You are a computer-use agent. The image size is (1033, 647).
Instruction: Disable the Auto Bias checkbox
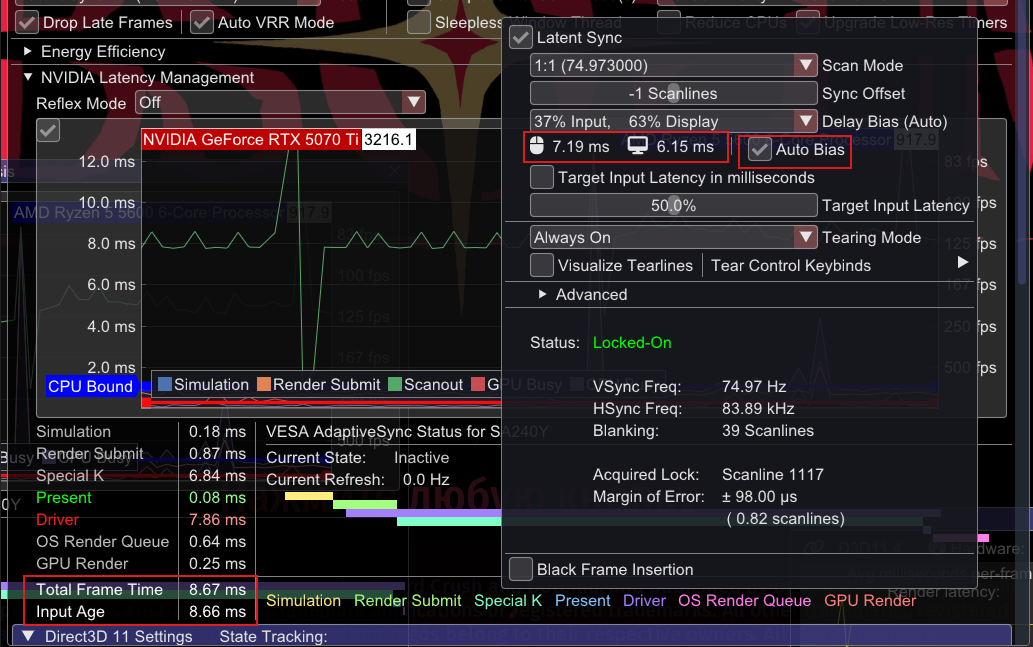tap(760, 150)
